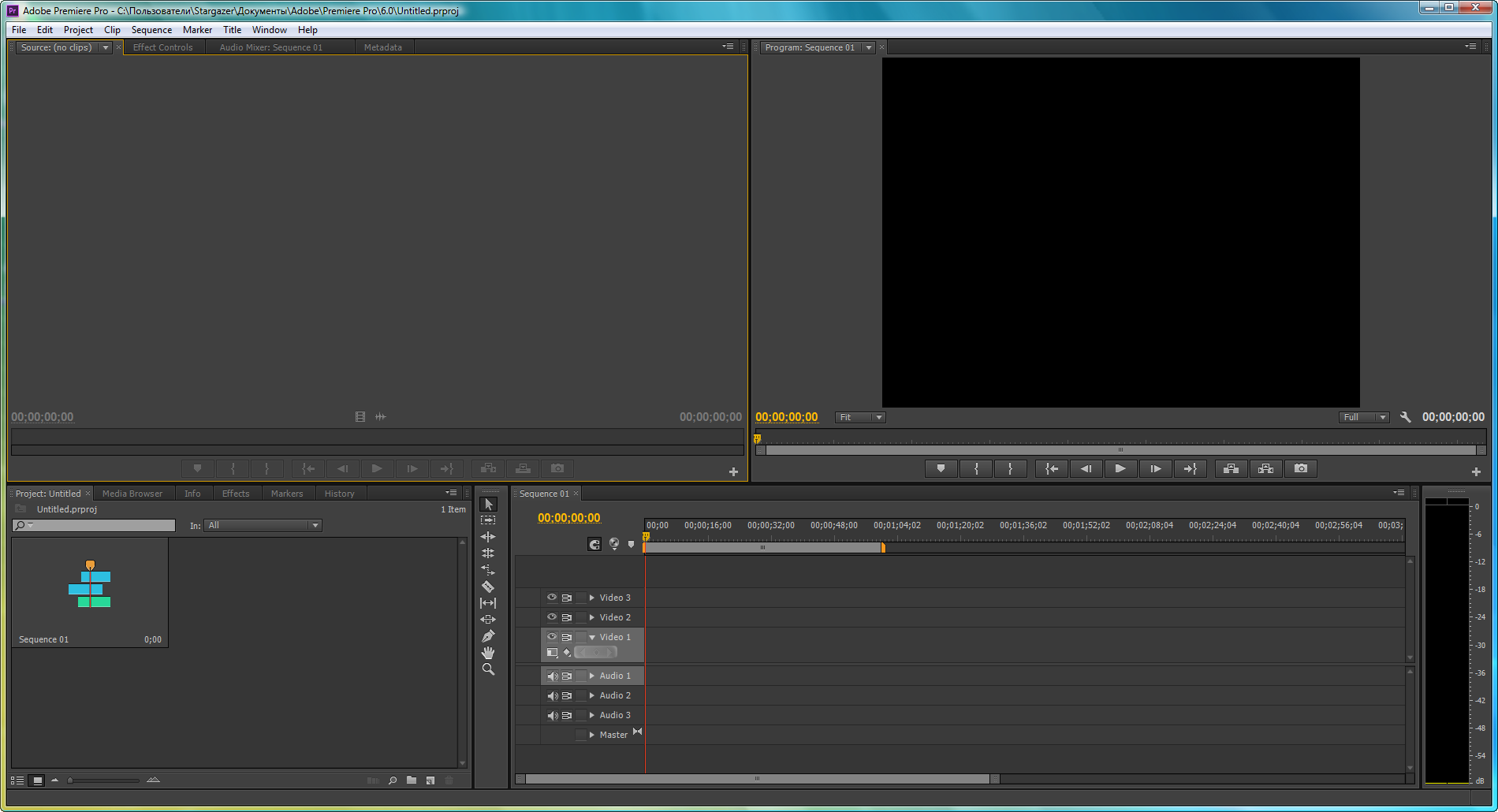Adjust the Project panel thumbnail zoom slider
Image resolution: width=1498 pixels, height=812 pixels.
point(71,780)
